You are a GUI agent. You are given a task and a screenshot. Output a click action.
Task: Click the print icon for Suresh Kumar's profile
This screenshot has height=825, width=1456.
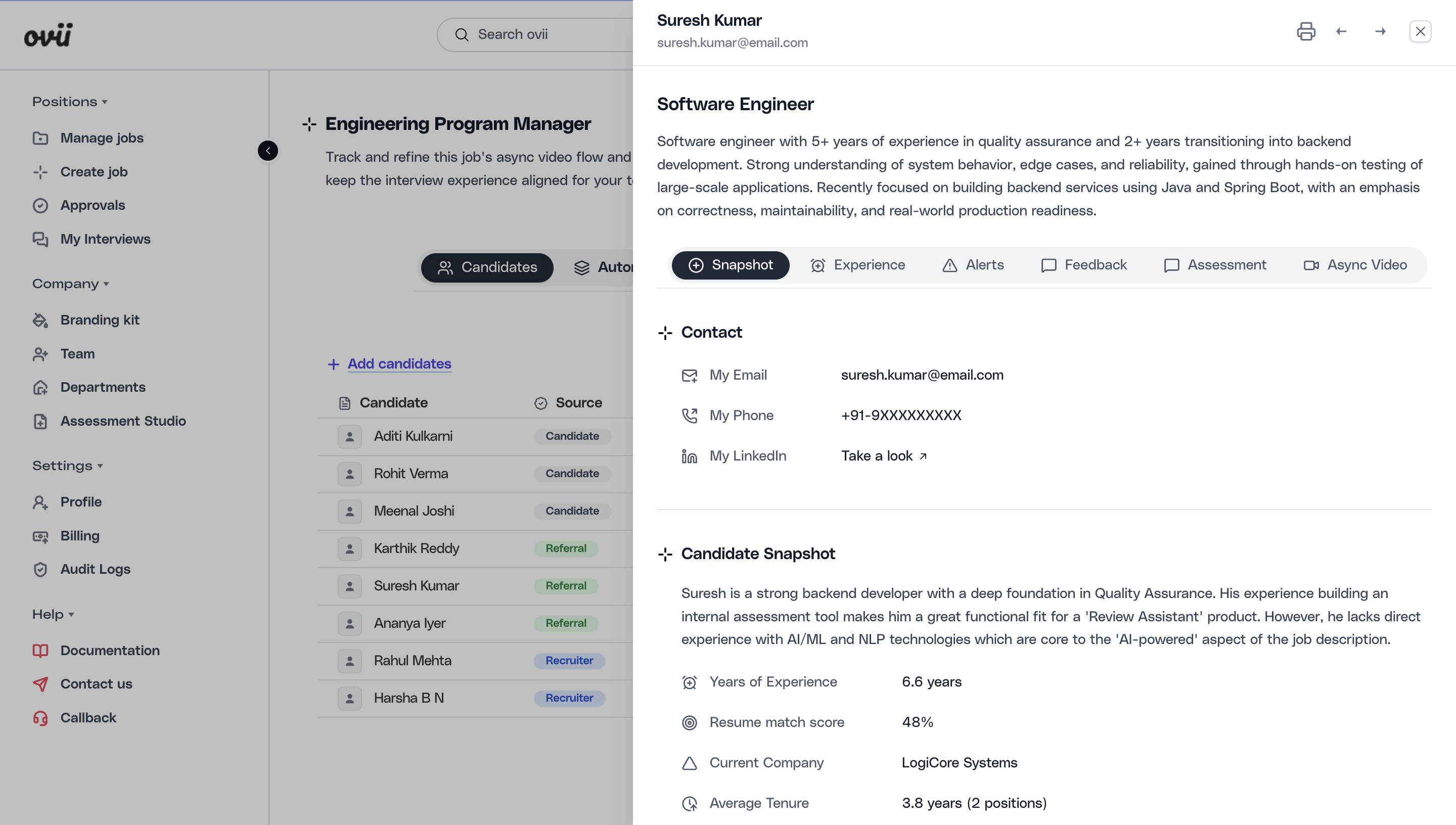(x=1306, y=31)
